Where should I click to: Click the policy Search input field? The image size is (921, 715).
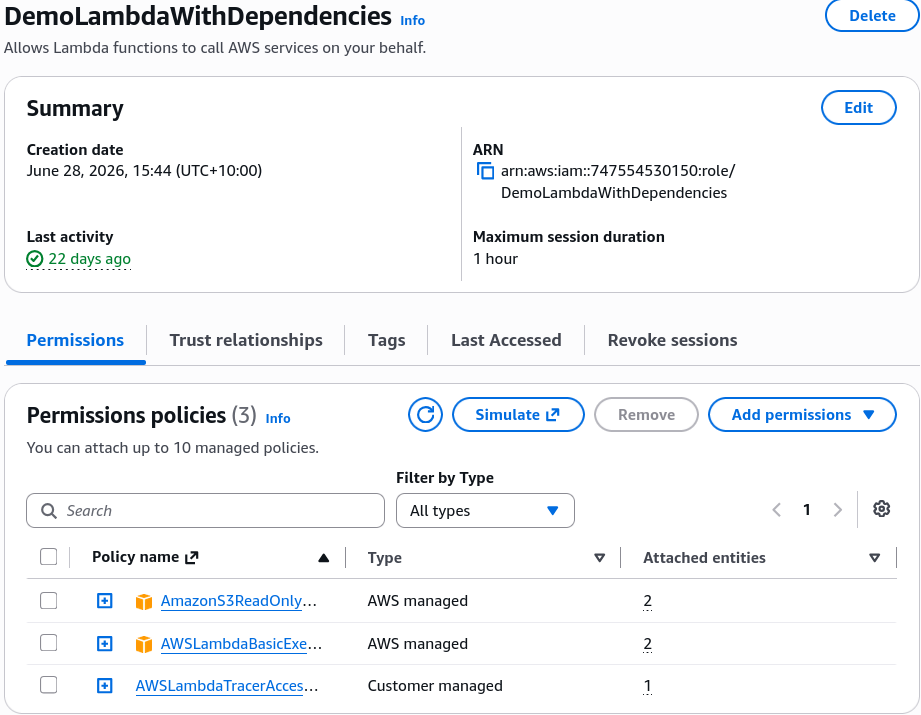coord(206,511)
